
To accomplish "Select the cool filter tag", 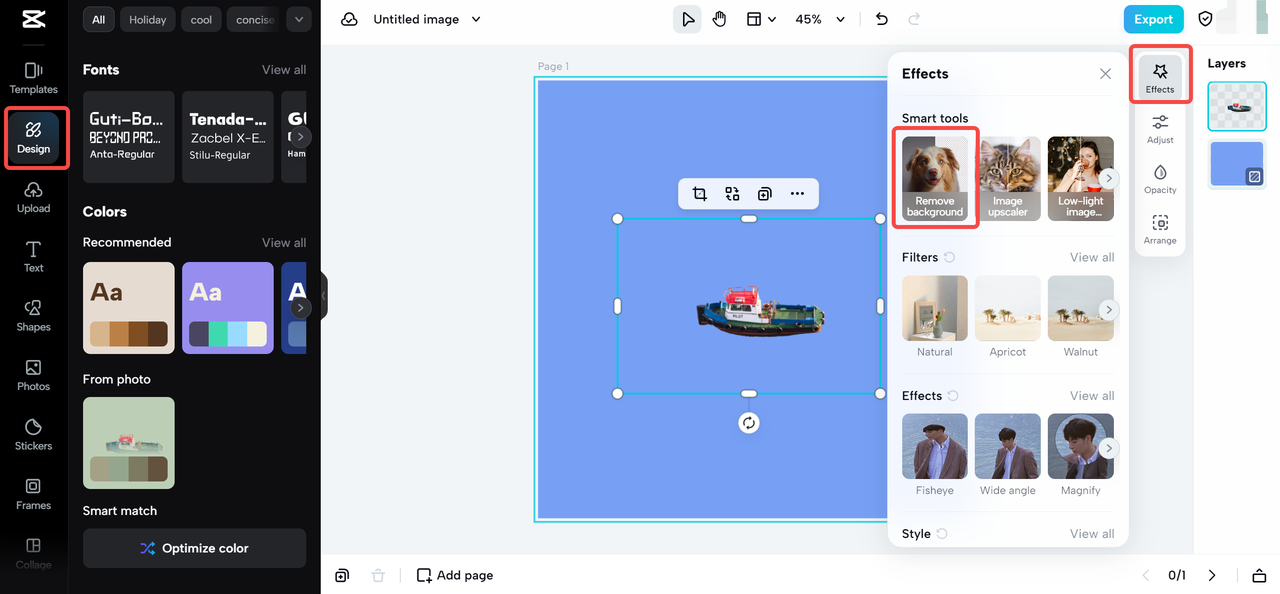I will 202,19.
